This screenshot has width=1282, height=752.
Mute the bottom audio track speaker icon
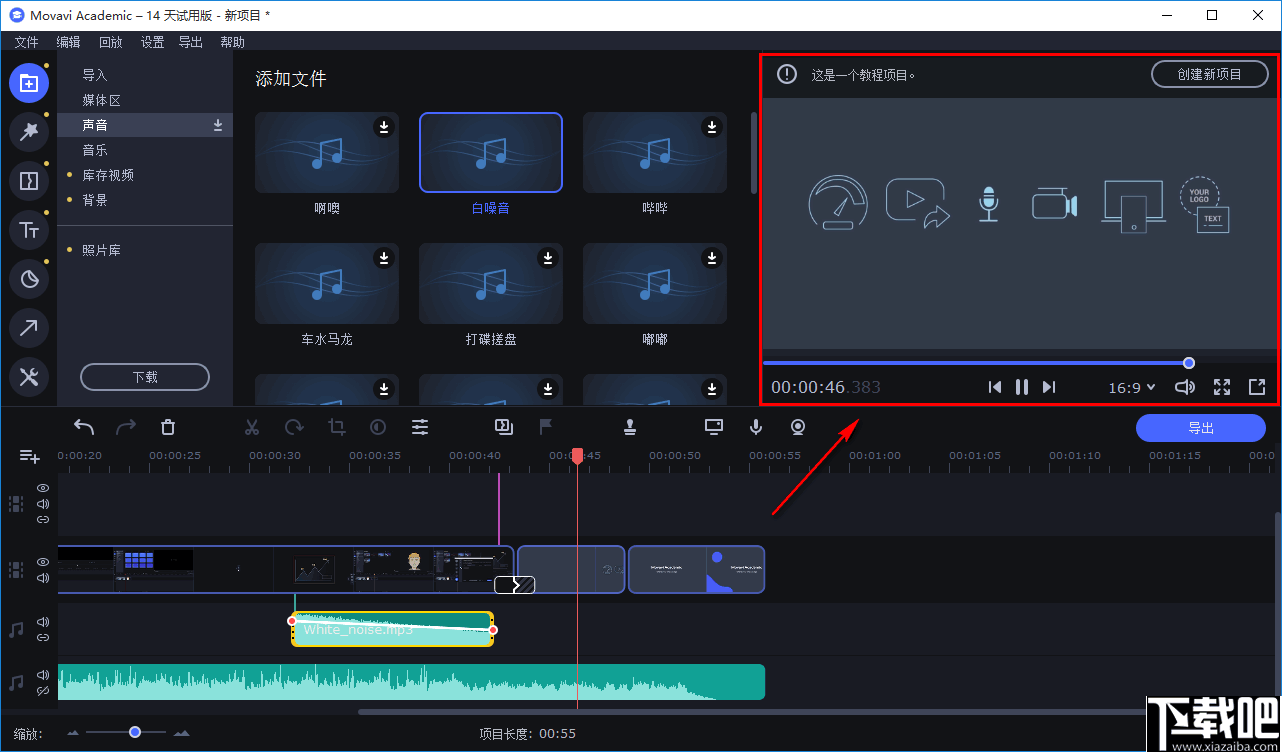(x=42, y=675)
